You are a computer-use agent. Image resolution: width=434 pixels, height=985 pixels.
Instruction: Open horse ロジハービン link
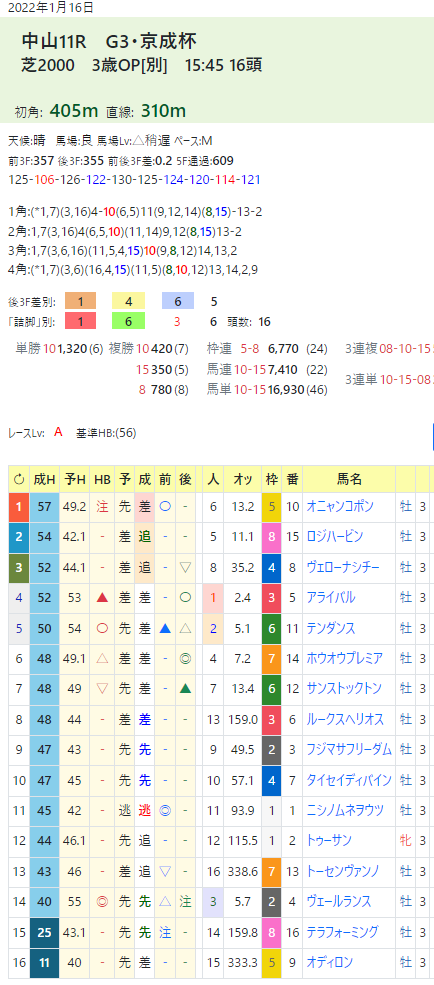point(334,536)
